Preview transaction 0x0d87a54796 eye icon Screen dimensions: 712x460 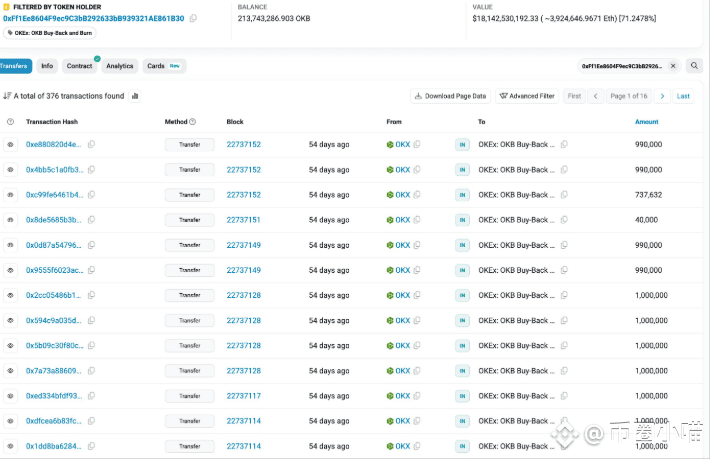click(x=10, y=245)
